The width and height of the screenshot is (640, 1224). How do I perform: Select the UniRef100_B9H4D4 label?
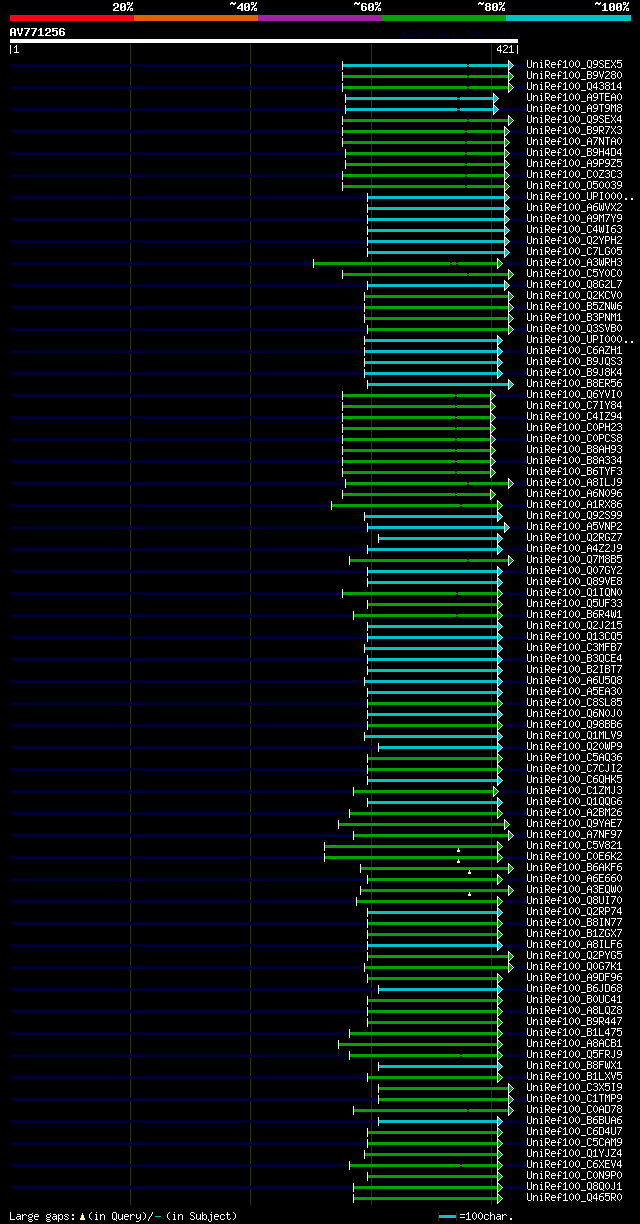pos(574,152)
